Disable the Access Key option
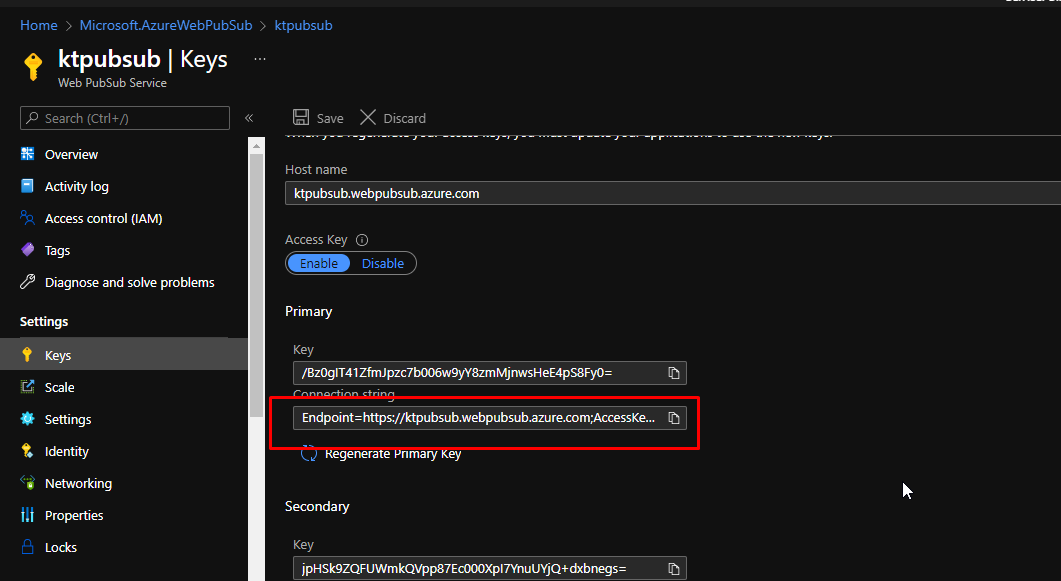 click(383, 263)
